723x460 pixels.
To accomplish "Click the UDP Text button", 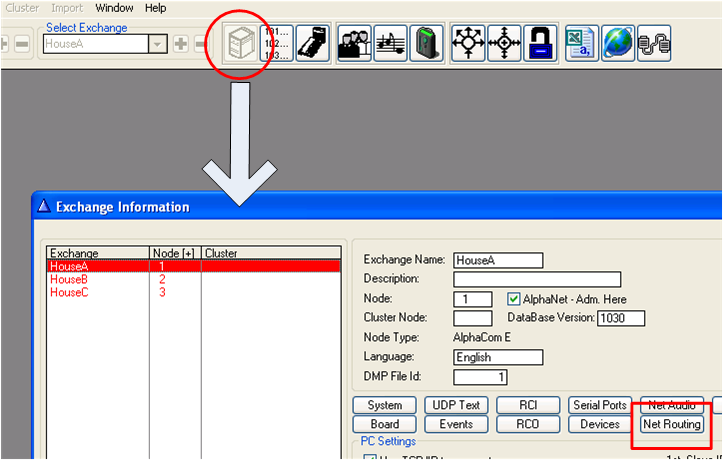I will click(457, 405).
